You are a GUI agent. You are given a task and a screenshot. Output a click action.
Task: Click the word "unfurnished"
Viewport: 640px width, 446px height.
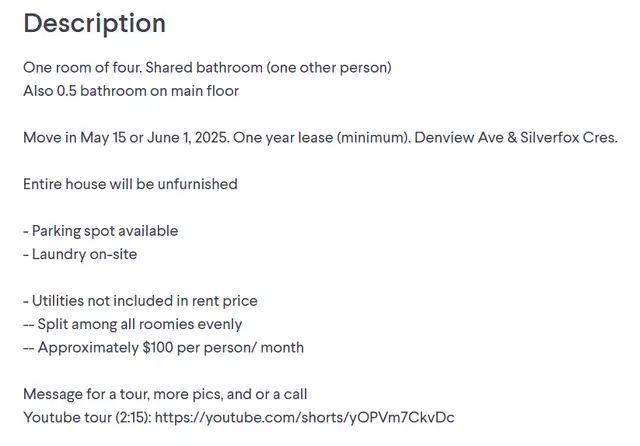(198, 184)
